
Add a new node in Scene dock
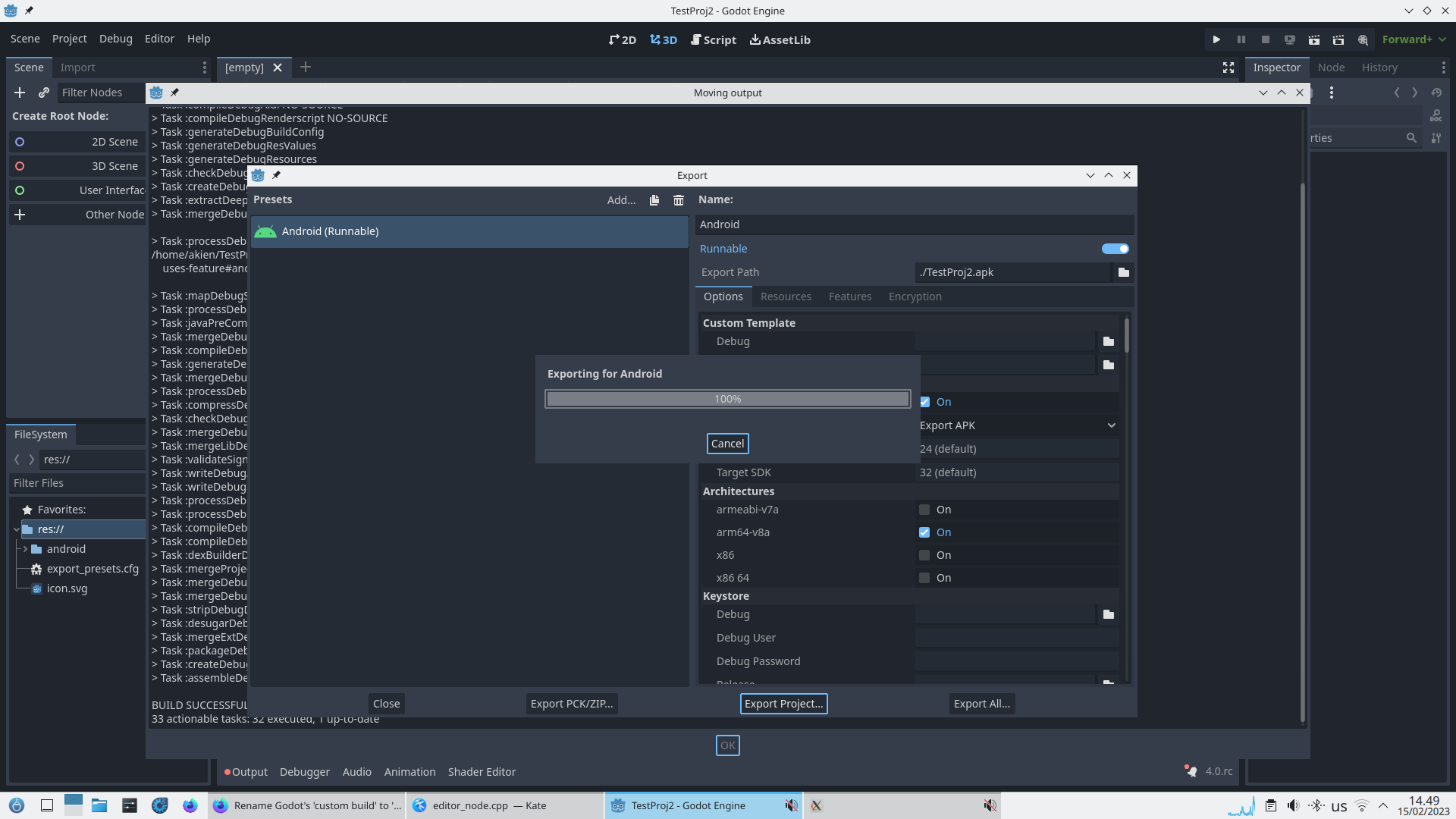[19, 93]
